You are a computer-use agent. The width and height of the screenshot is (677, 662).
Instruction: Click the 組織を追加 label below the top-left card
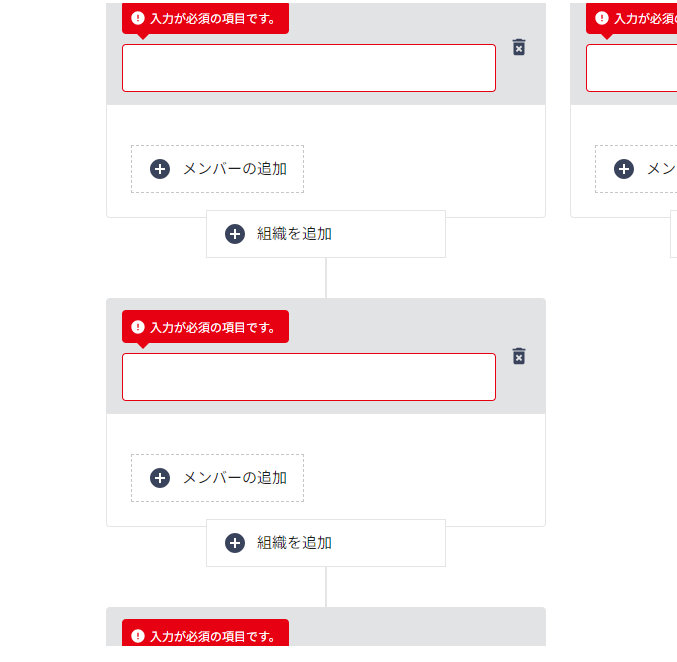coord(295,234)
